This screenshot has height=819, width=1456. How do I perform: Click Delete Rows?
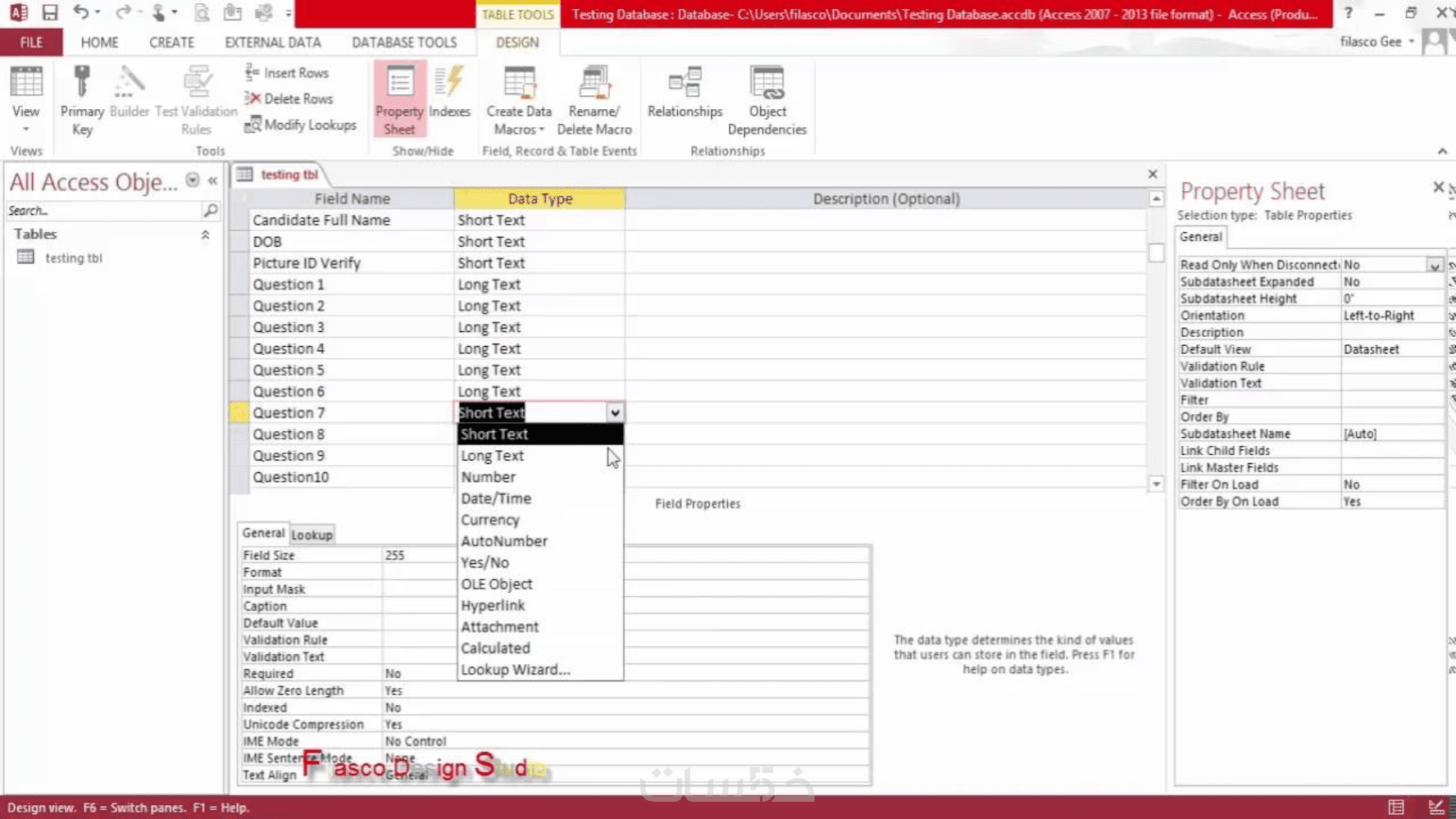pyautogui.click(x=289, y=98)
